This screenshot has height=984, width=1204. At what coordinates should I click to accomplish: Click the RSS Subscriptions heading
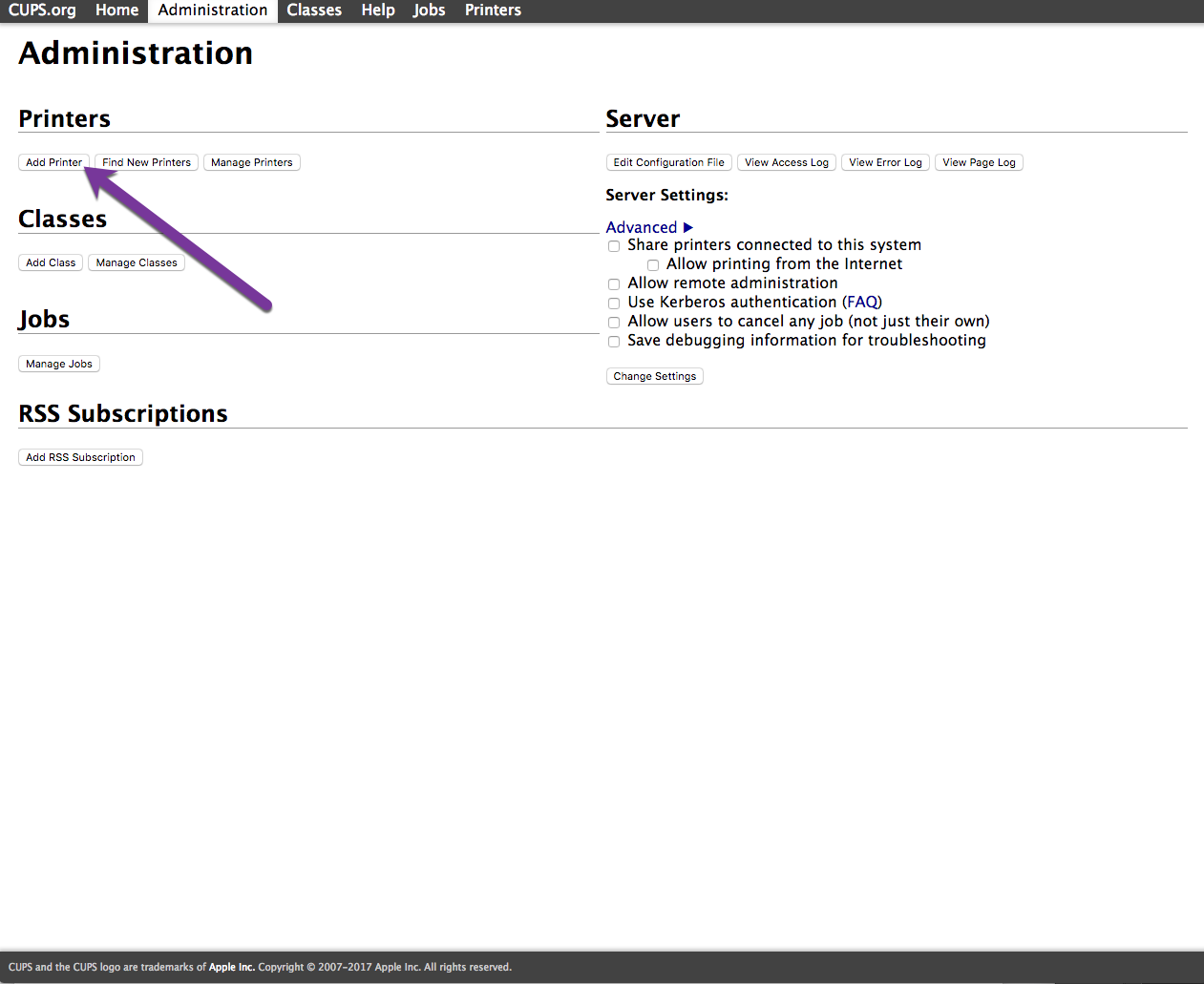pos(123,413)
